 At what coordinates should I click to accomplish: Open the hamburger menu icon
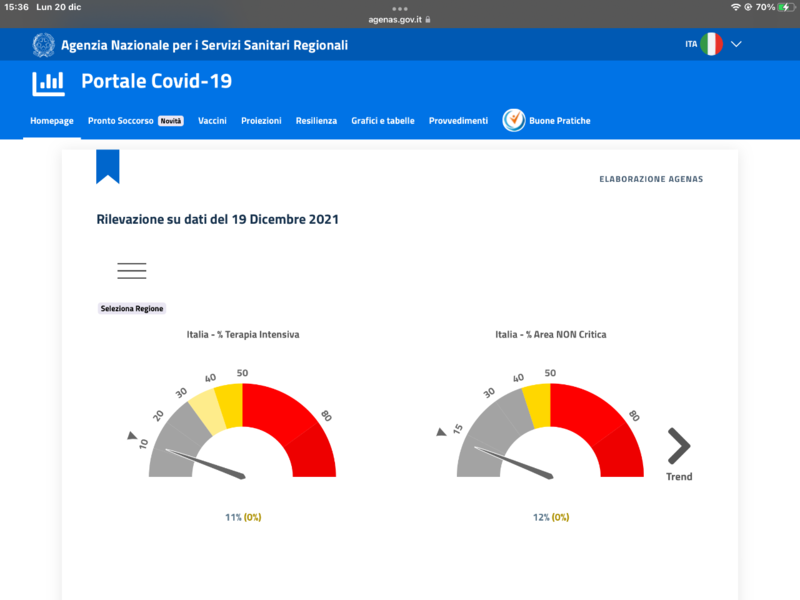132,270
